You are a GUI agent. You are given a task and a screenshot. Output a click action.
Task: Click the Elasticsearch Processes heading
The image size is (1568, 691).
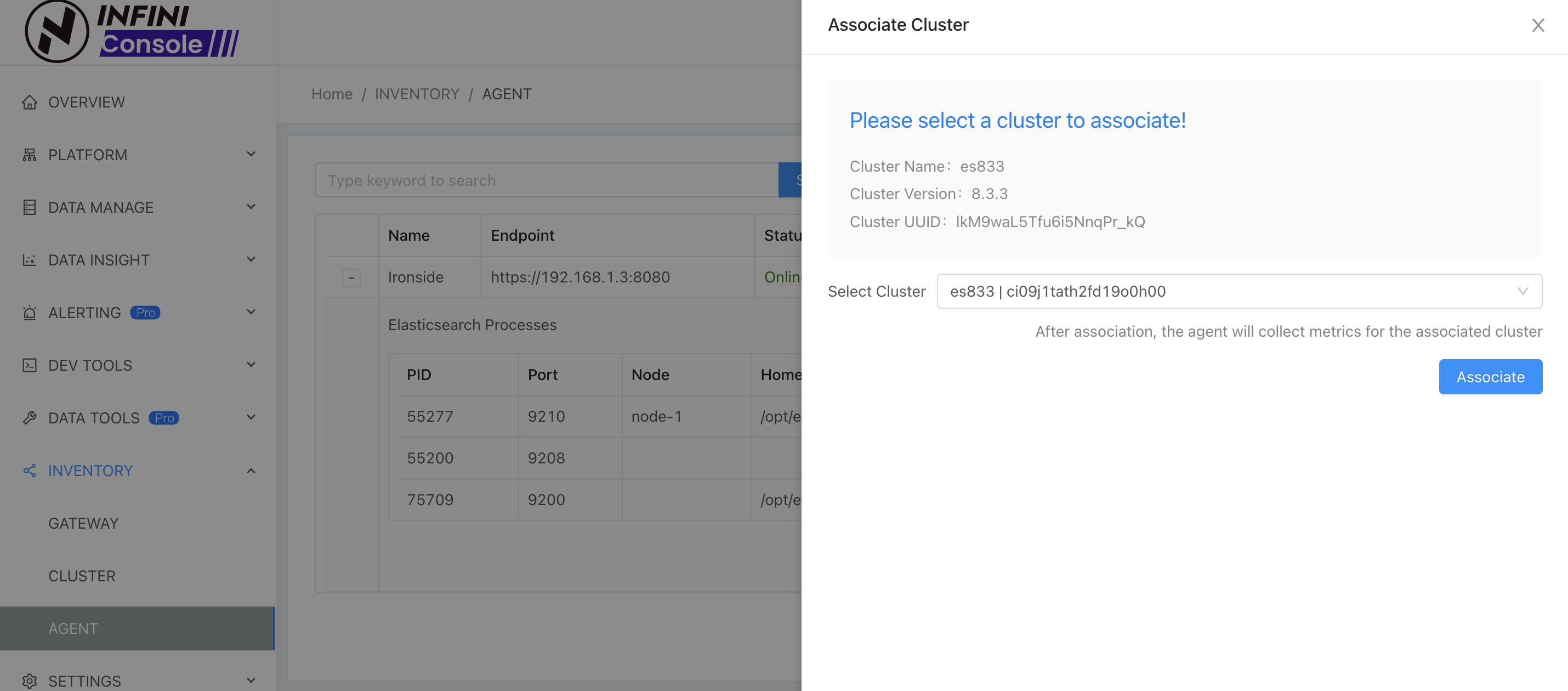pos(471,325)
